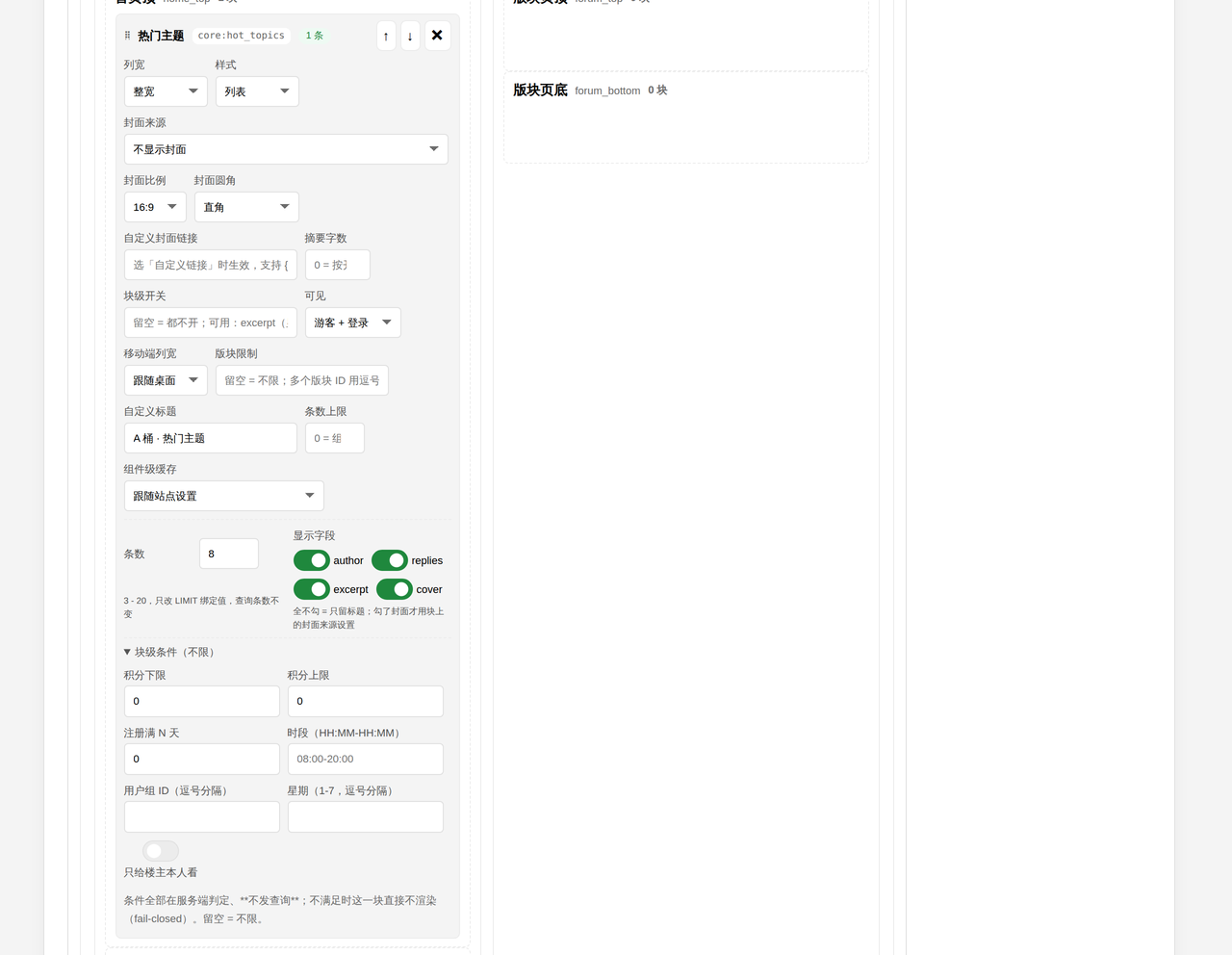Toggle the replies display field switch
This screenshot has width=1232, height=955.
click(390, 560)
